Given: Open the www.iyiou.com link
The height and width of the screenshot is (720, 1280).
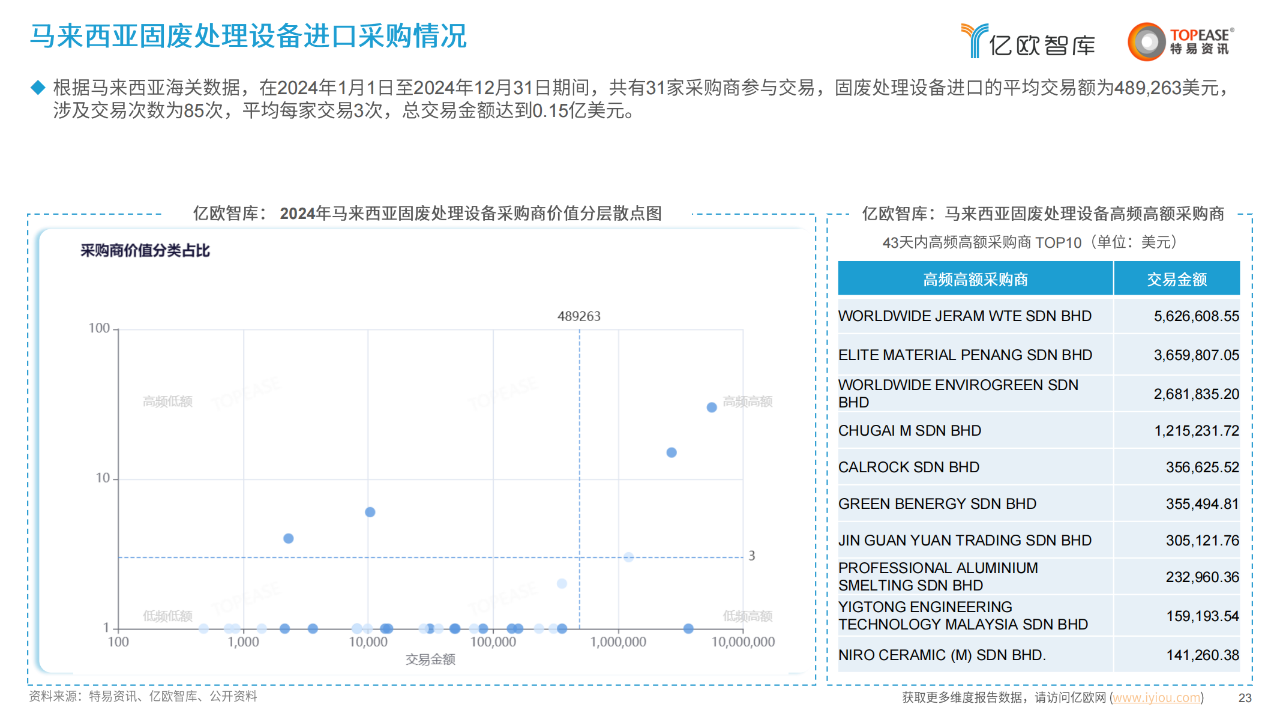Looking at the screenshot, I should click(1156, 697).
